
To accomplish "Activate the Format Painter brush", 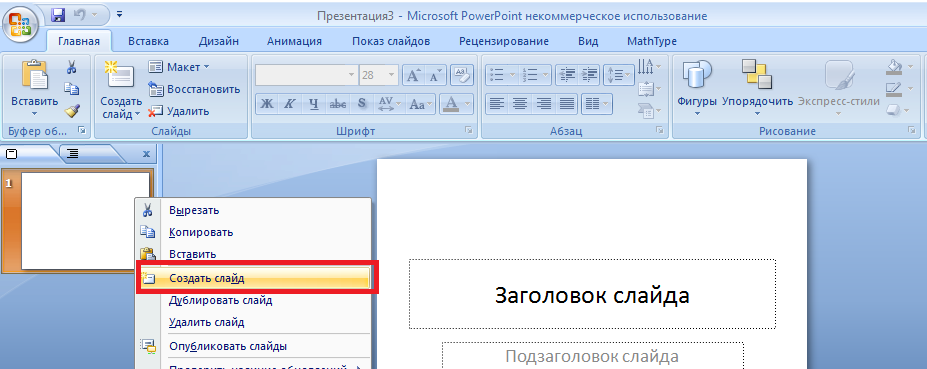I will tap(72, 111).
